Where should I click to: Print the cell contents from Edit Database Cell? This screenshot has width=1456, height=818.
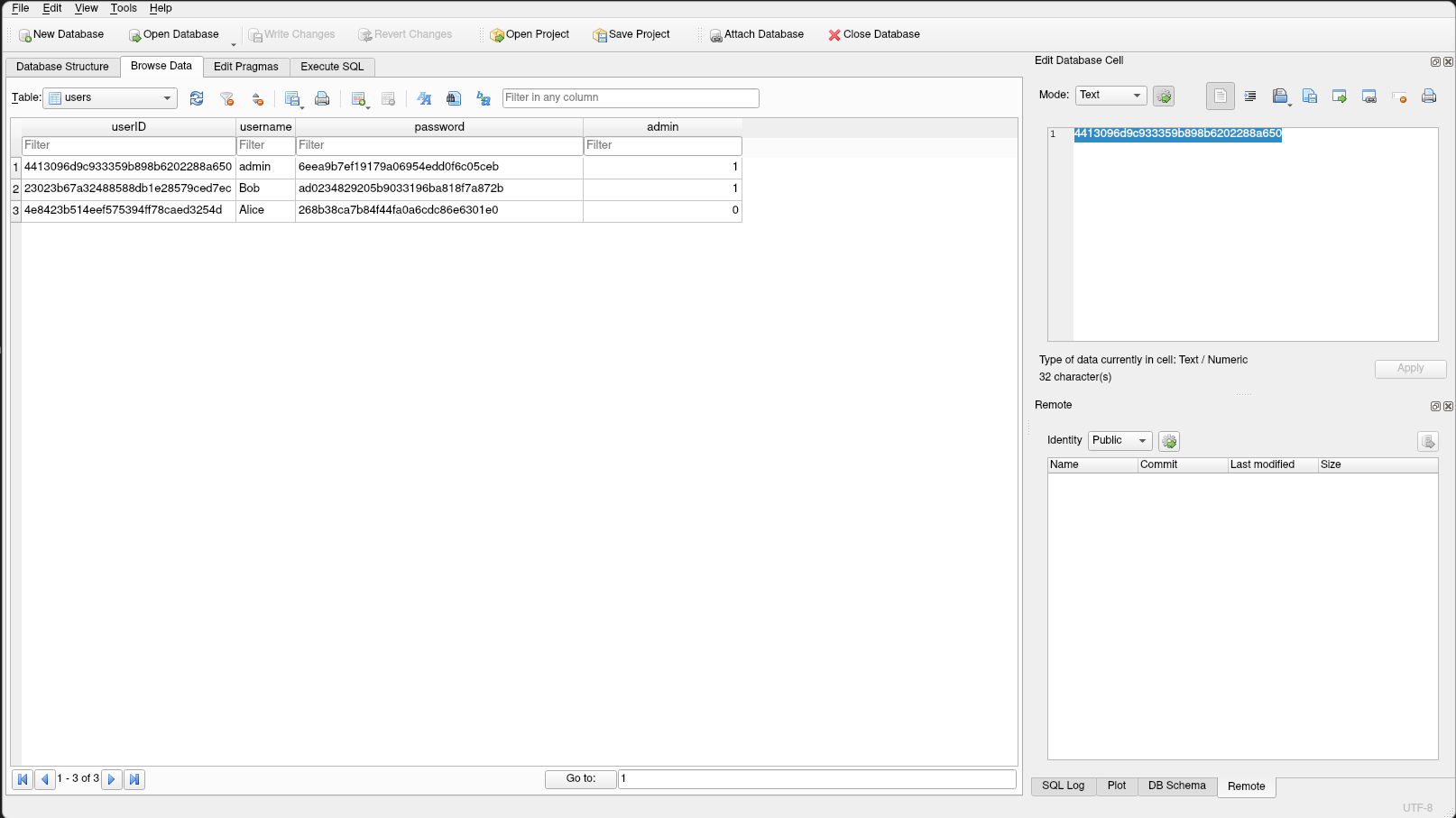[1429, 97]
